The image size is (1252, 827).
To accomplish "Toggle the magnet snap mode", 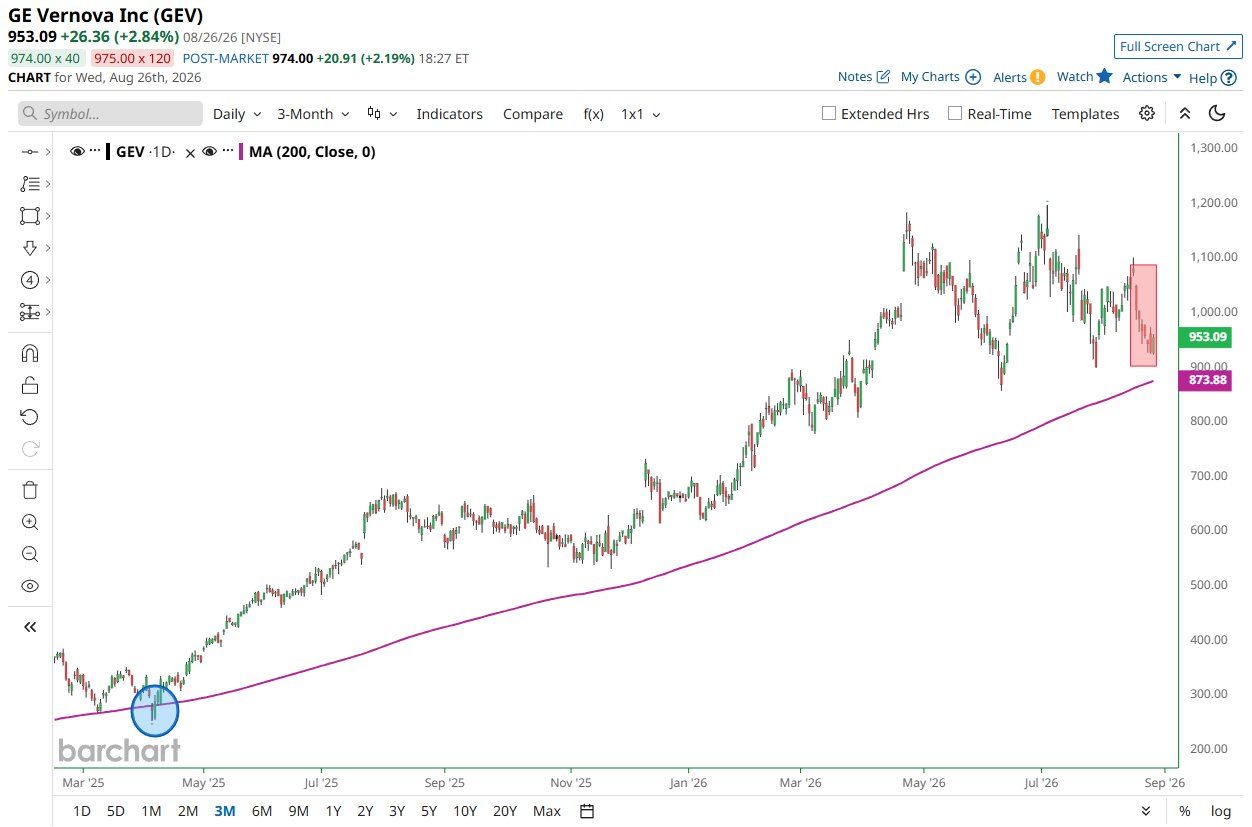I will pos(30,353).
